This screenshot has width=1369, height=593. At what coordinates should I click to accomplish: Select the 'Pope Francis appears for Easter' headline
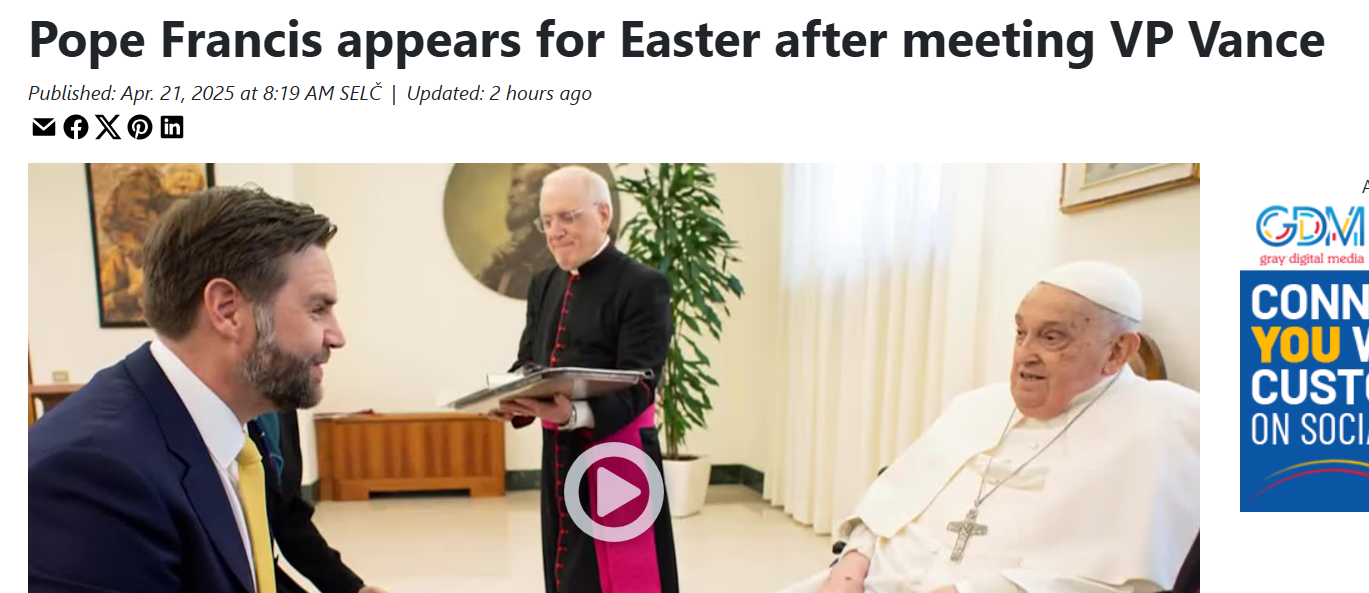(676, 40)
